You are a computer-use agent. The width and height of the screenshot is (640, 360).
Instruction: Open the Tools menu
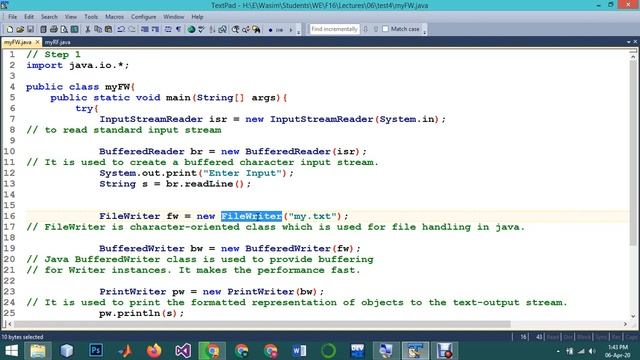click(x=91, y=17)
